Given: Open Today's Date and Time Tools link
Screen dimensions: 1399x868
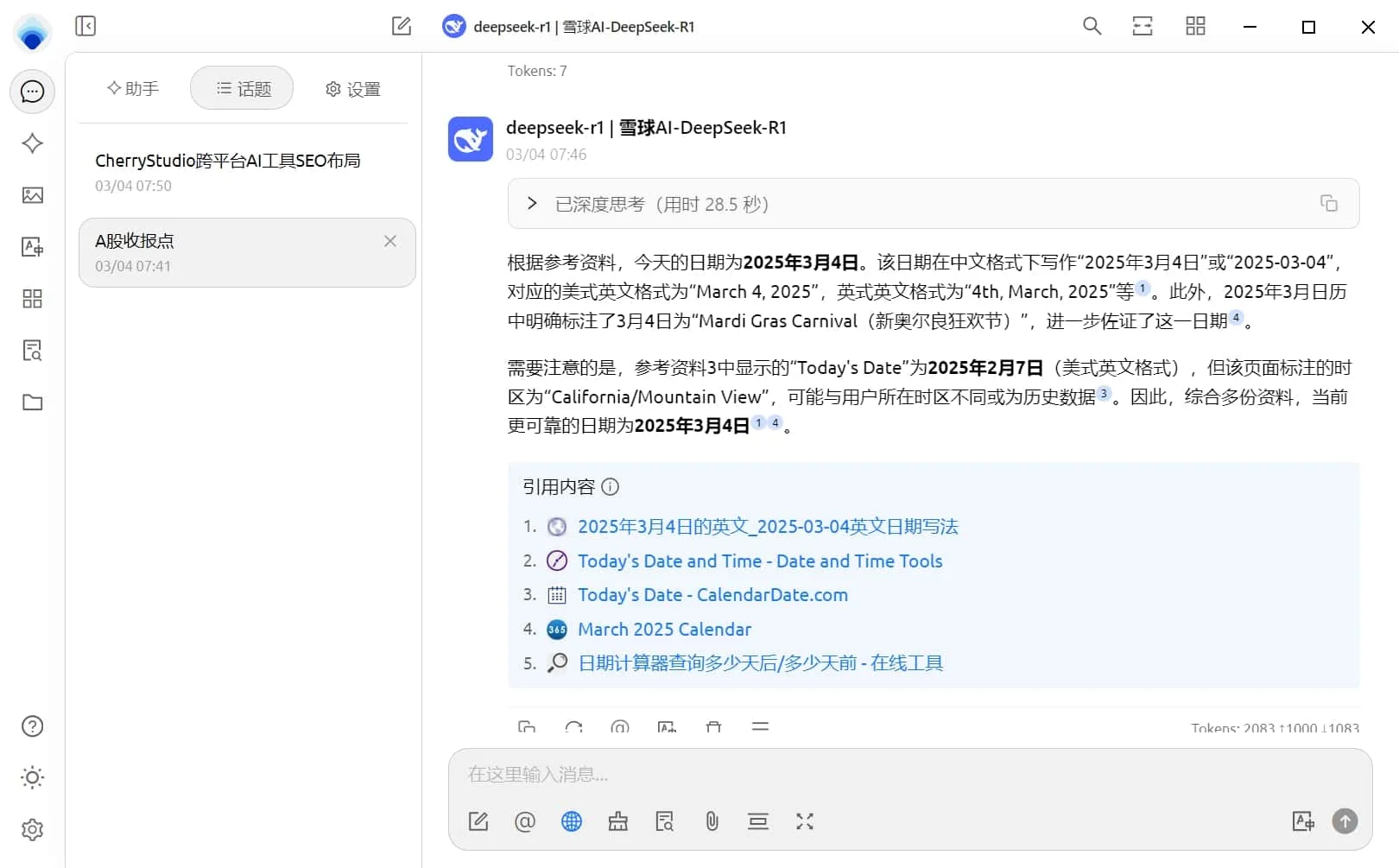Looking at the screenshot, I should [x=760, y=561].
